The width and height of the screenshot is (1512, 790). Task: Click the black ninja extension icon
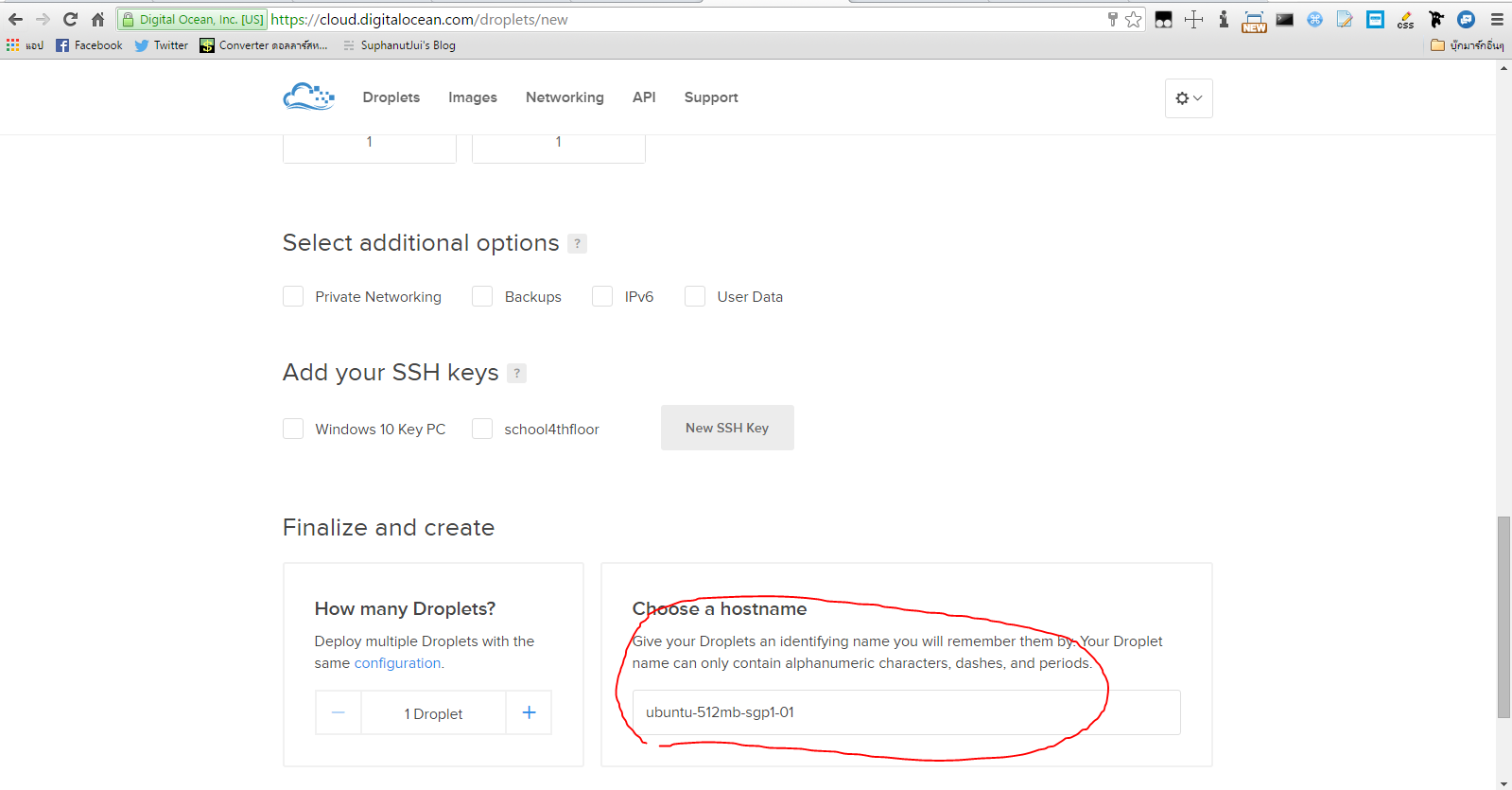click(x=1435, y=19)
